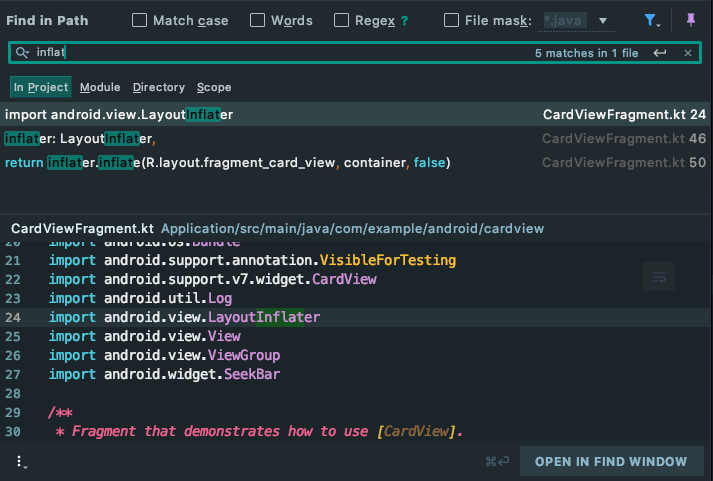Toggle soft-wrap icon in preview editor

658,276
